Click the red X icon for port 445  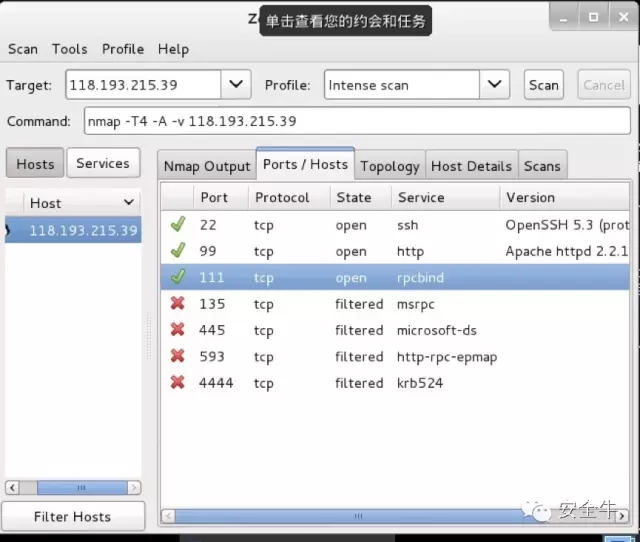(x=178, y=329)
